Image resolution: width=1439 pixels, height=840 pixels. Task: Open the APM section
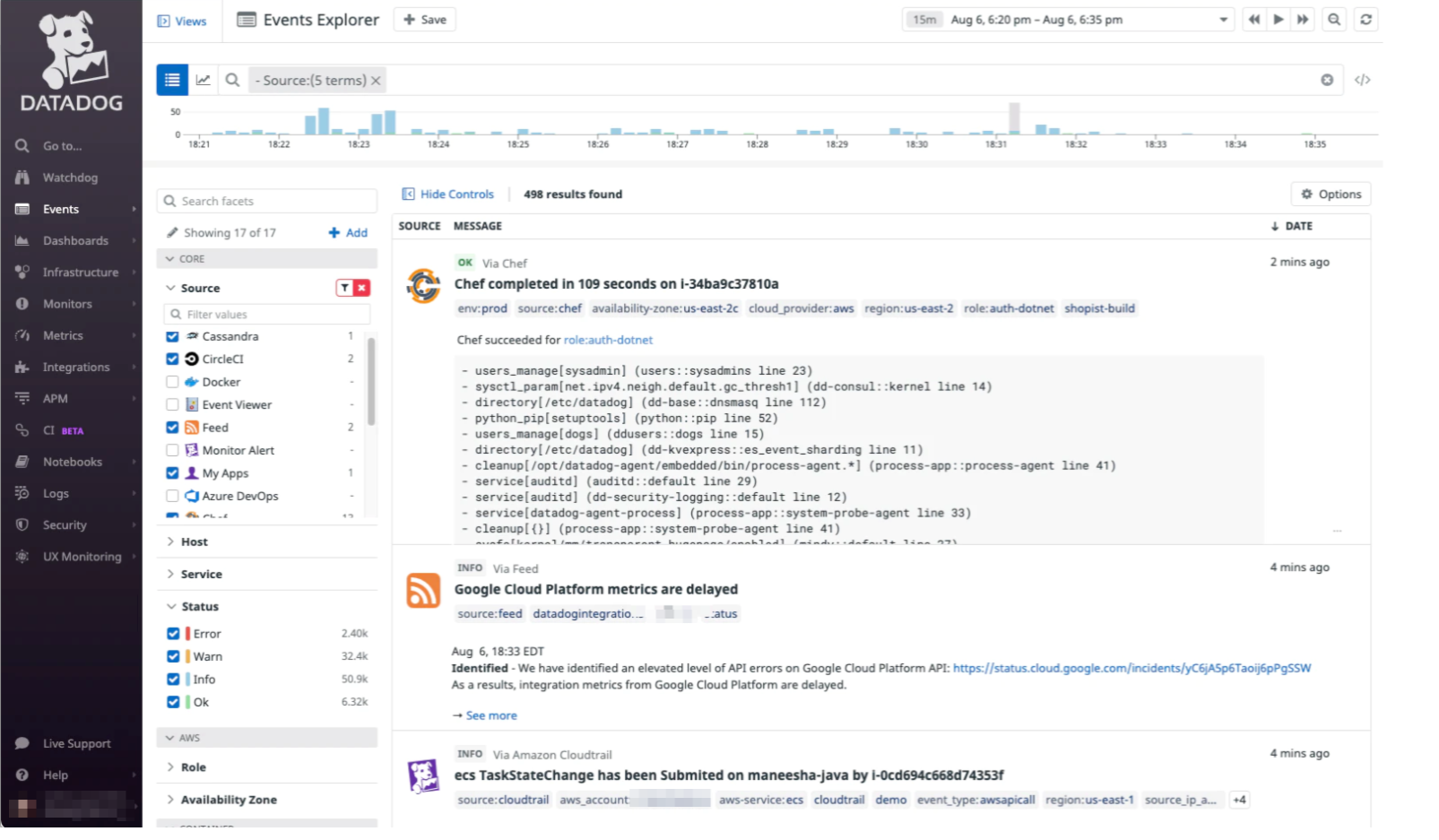(56, 398)
